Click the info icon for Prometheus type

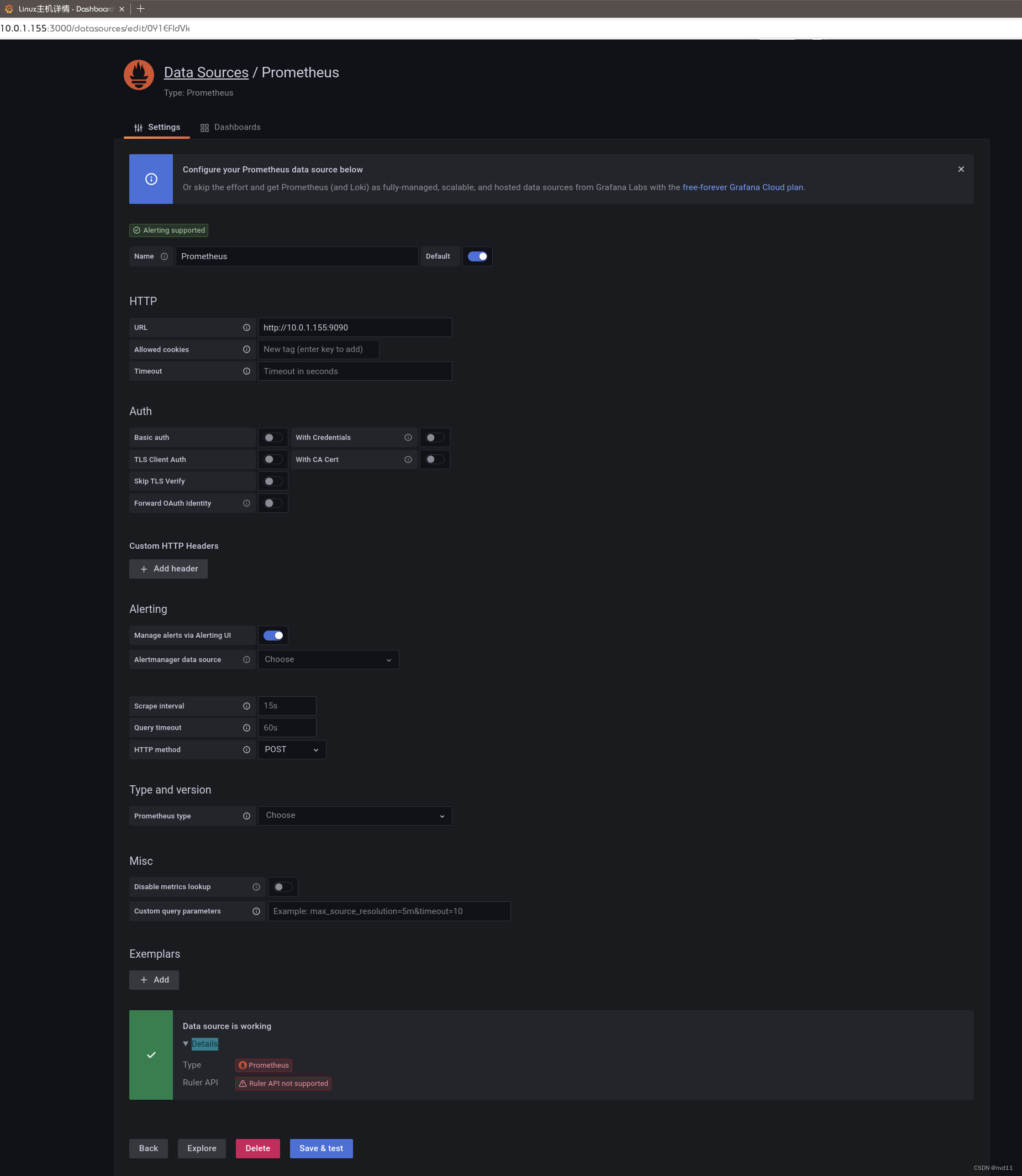[x=246, y=816]
